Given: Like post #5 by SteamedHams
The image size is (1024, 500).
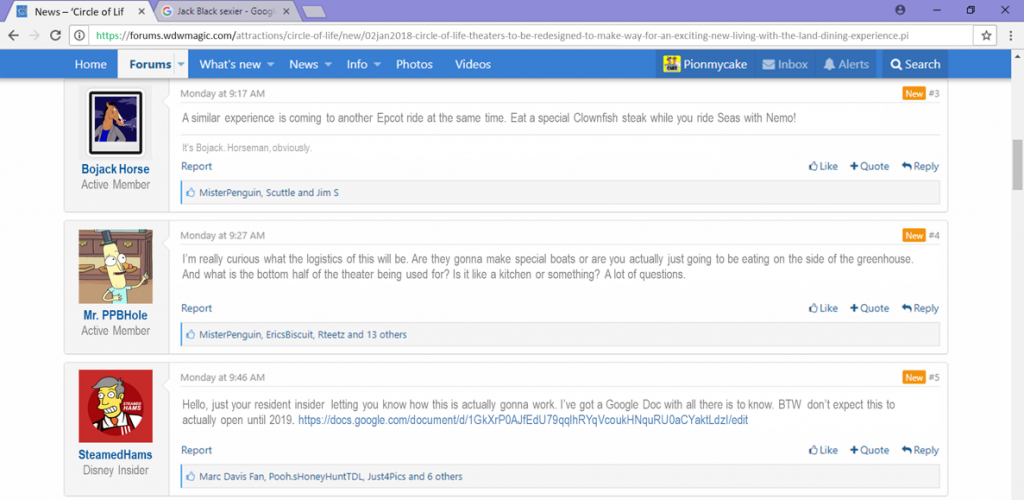Looking at the screenshot, I should 823,450.
